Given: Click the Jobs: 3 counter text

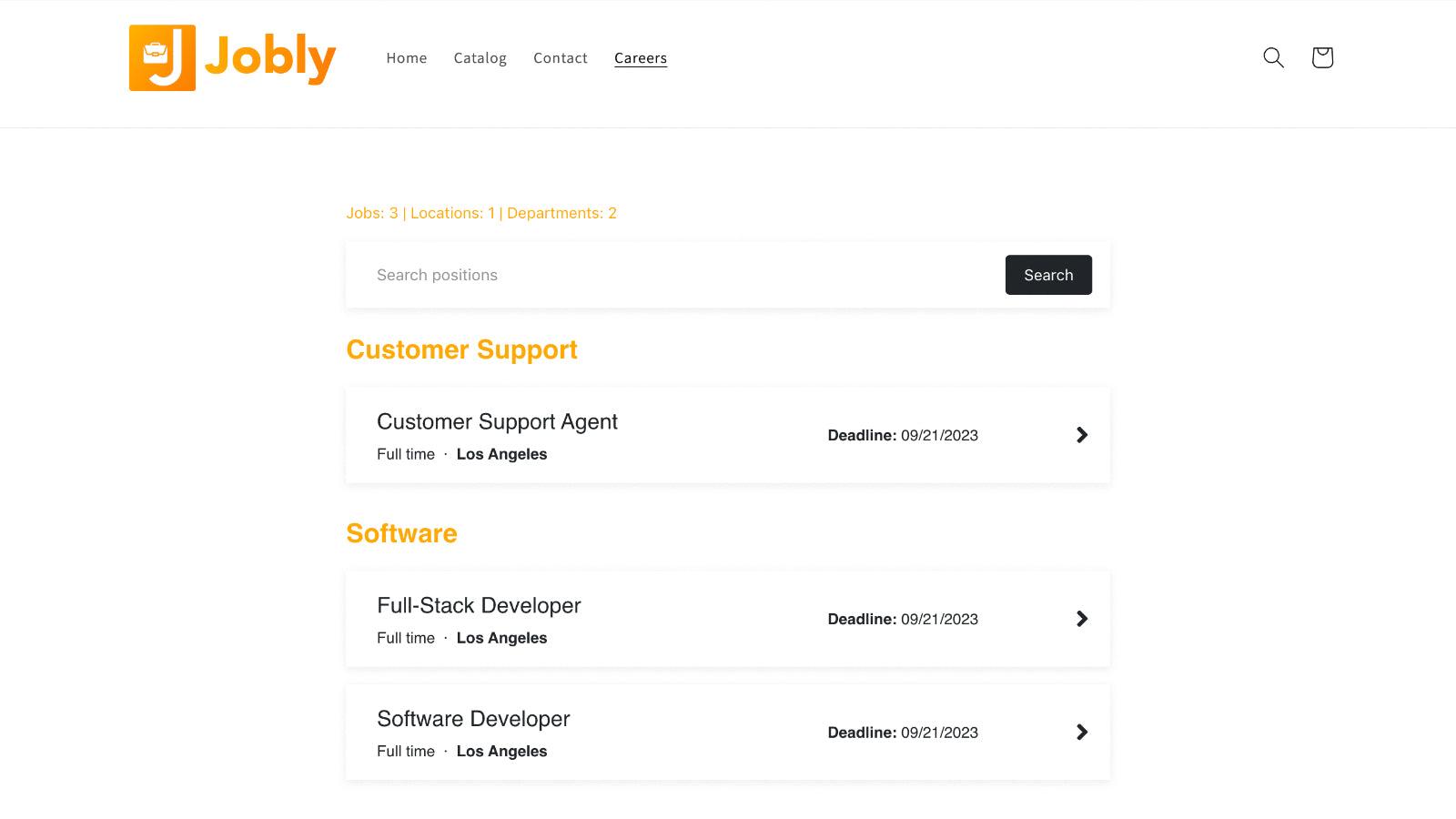Looking at the screenshot, I should tap(369, 213).
